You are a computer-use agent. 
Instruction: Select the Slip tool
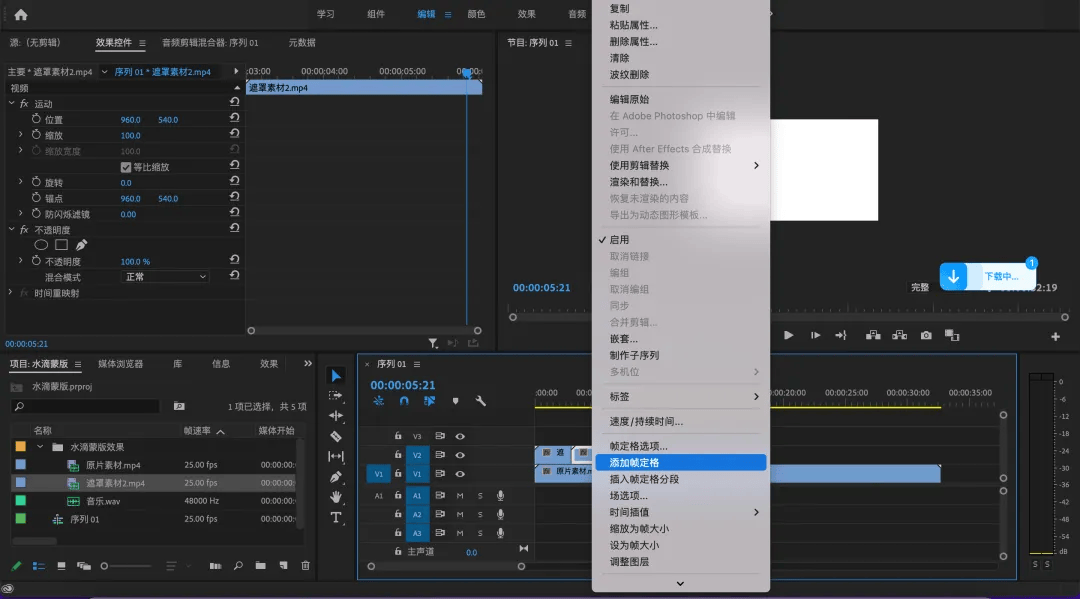click(335, 456)
